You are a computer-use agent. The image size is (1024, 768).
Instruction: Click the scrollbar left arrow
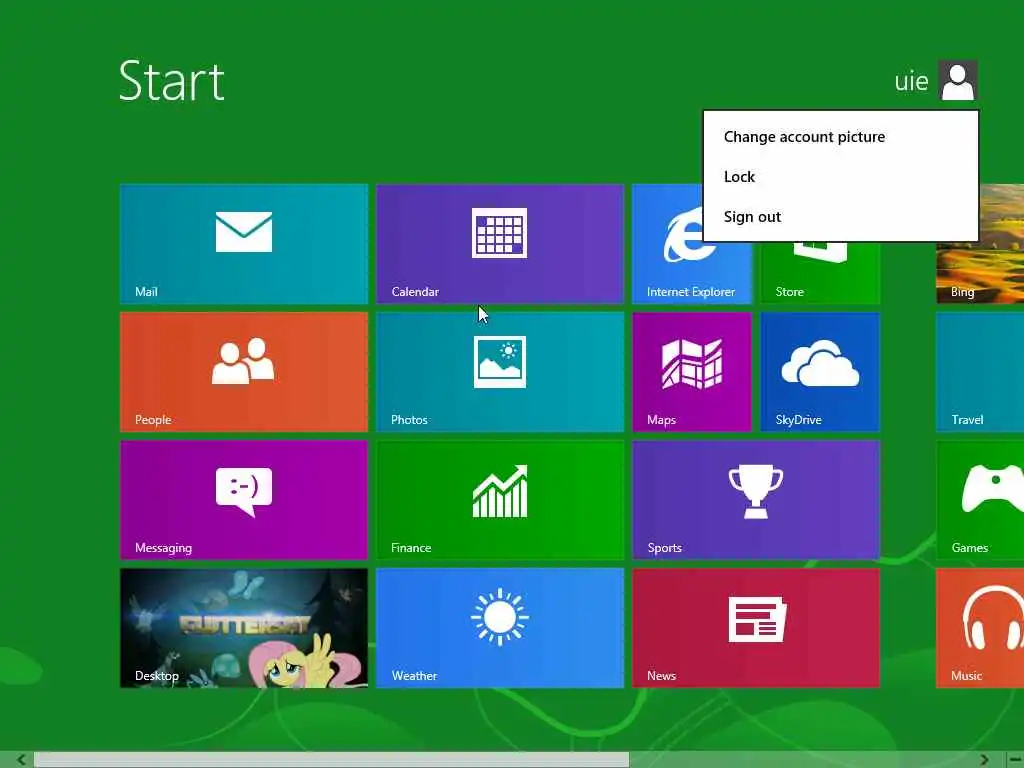(21, 760)
